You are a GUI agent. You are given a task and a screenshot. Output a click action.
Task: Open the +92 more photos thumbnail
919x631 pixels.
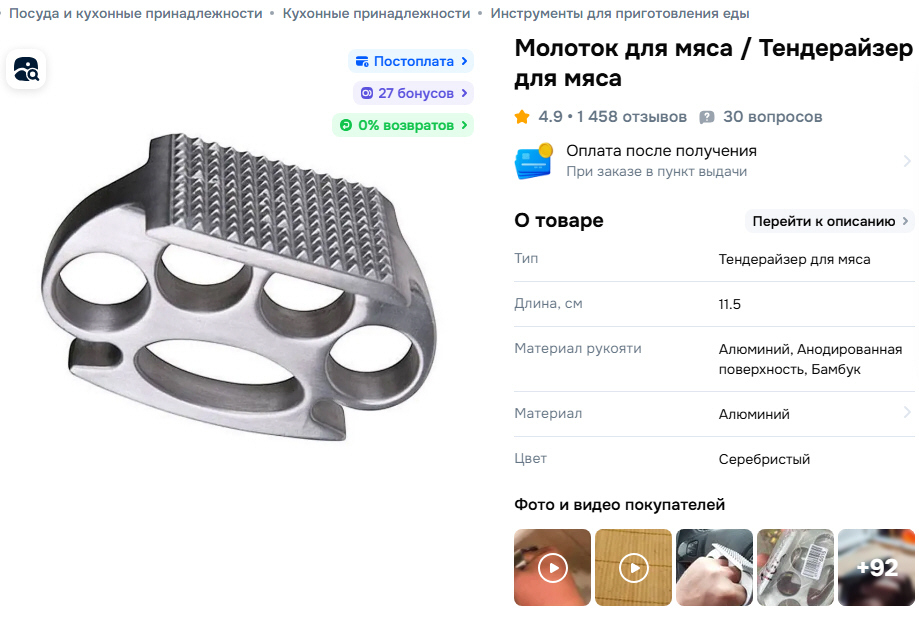[876, 567]
